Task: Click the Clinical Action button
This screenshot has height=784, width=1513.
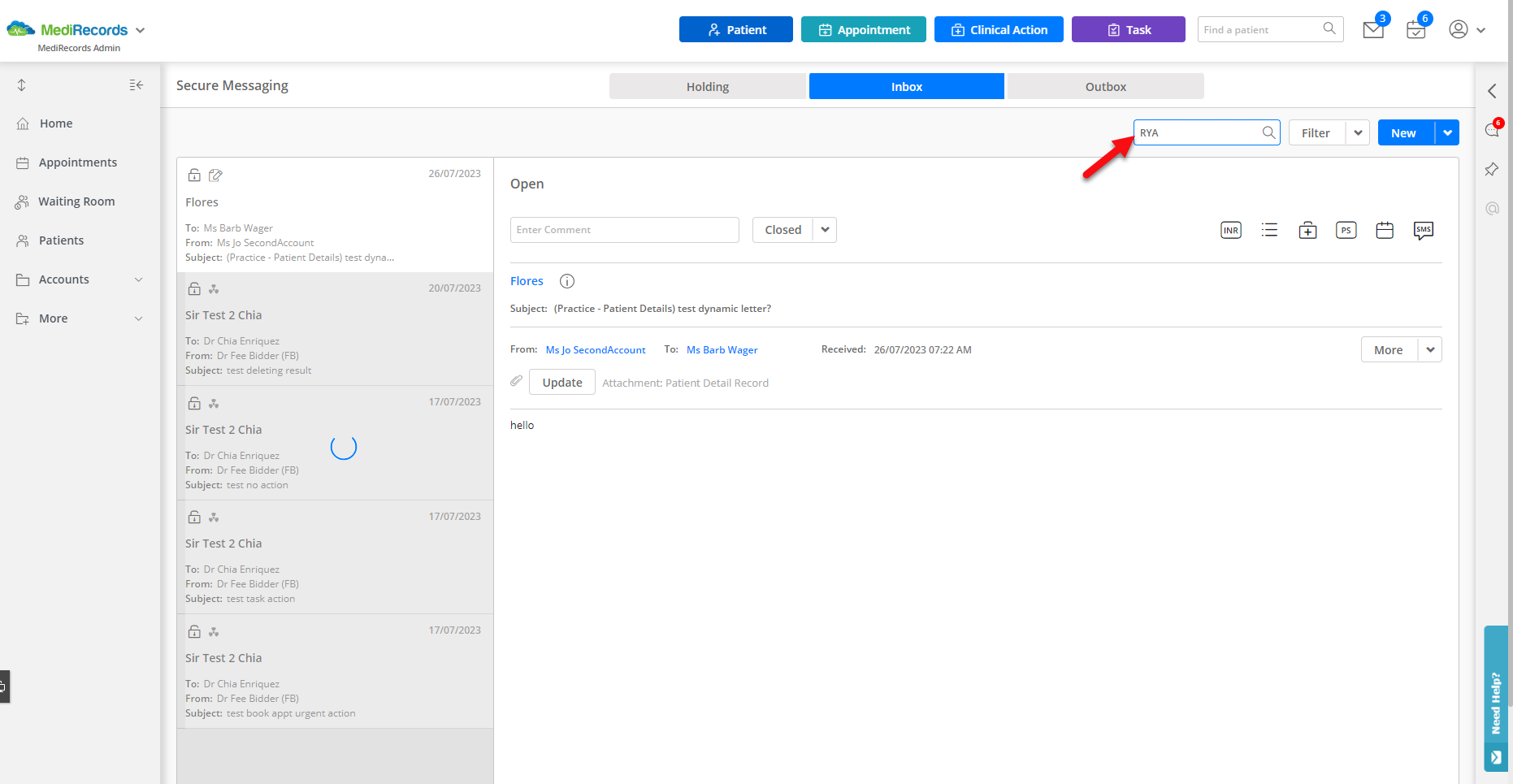Action: (999, 29)
